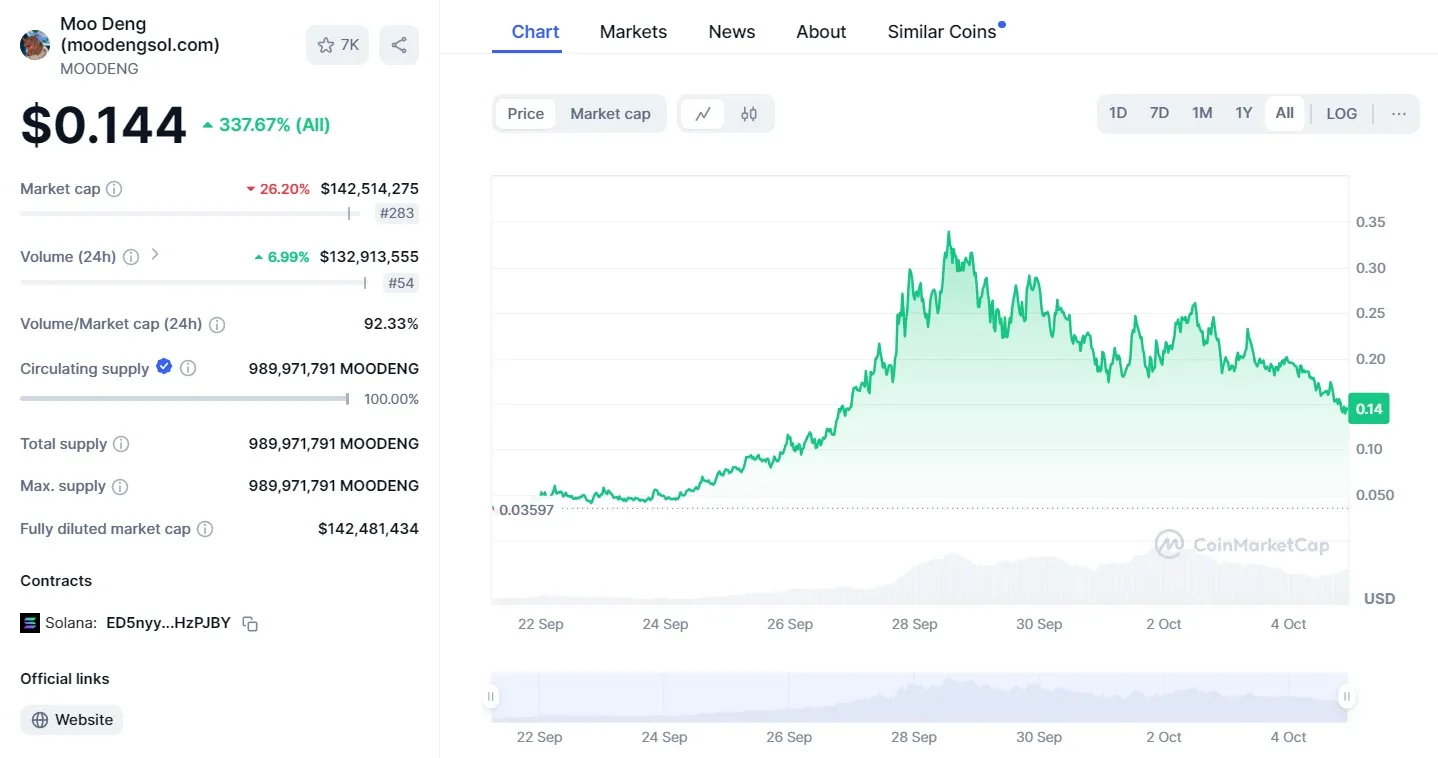Switch to Similar Coins tab
1438x758 pixels.
pyautogui.click(x=942, y=32)
